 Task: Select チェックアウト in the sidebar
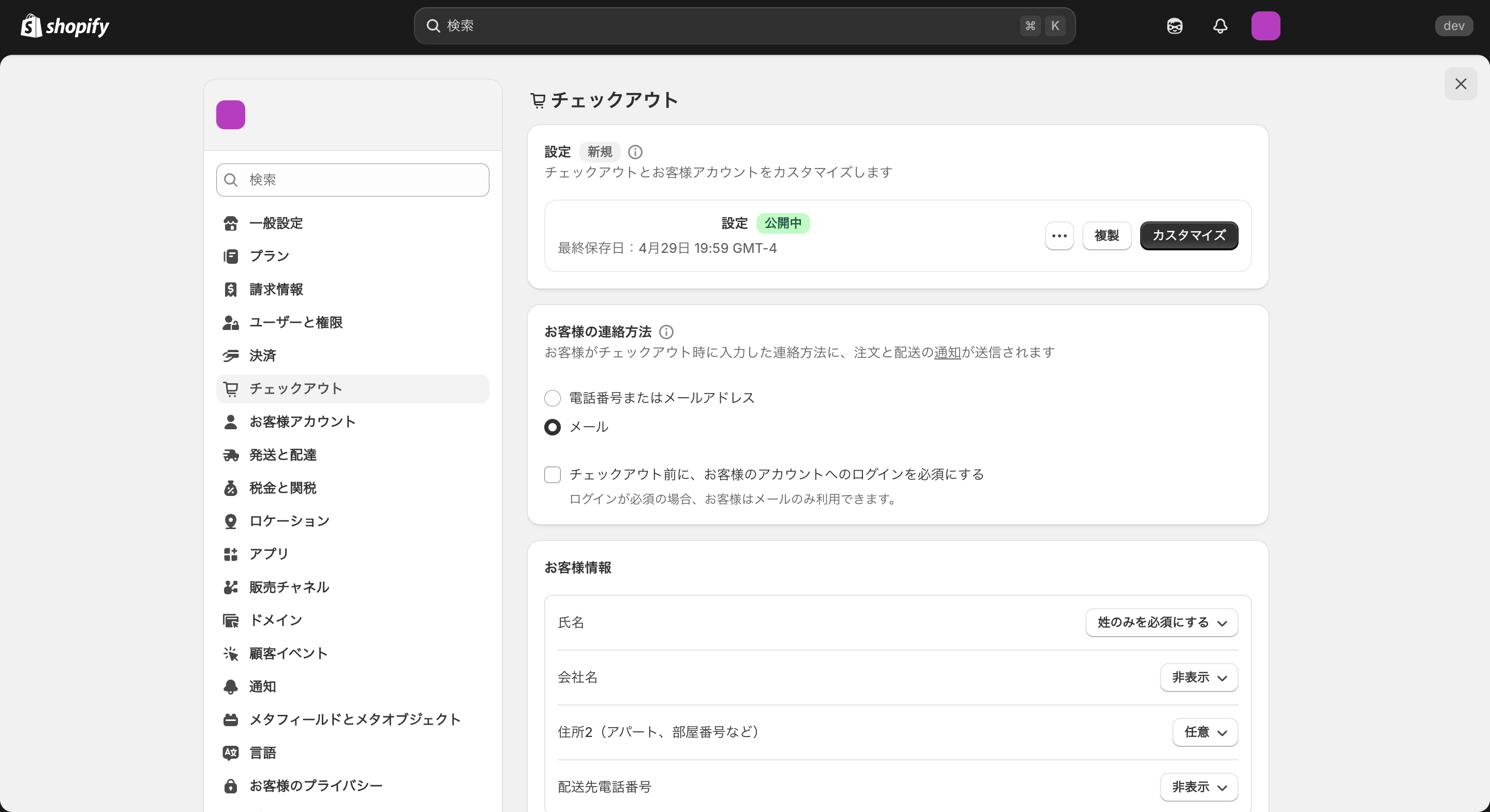click(352, 388)
